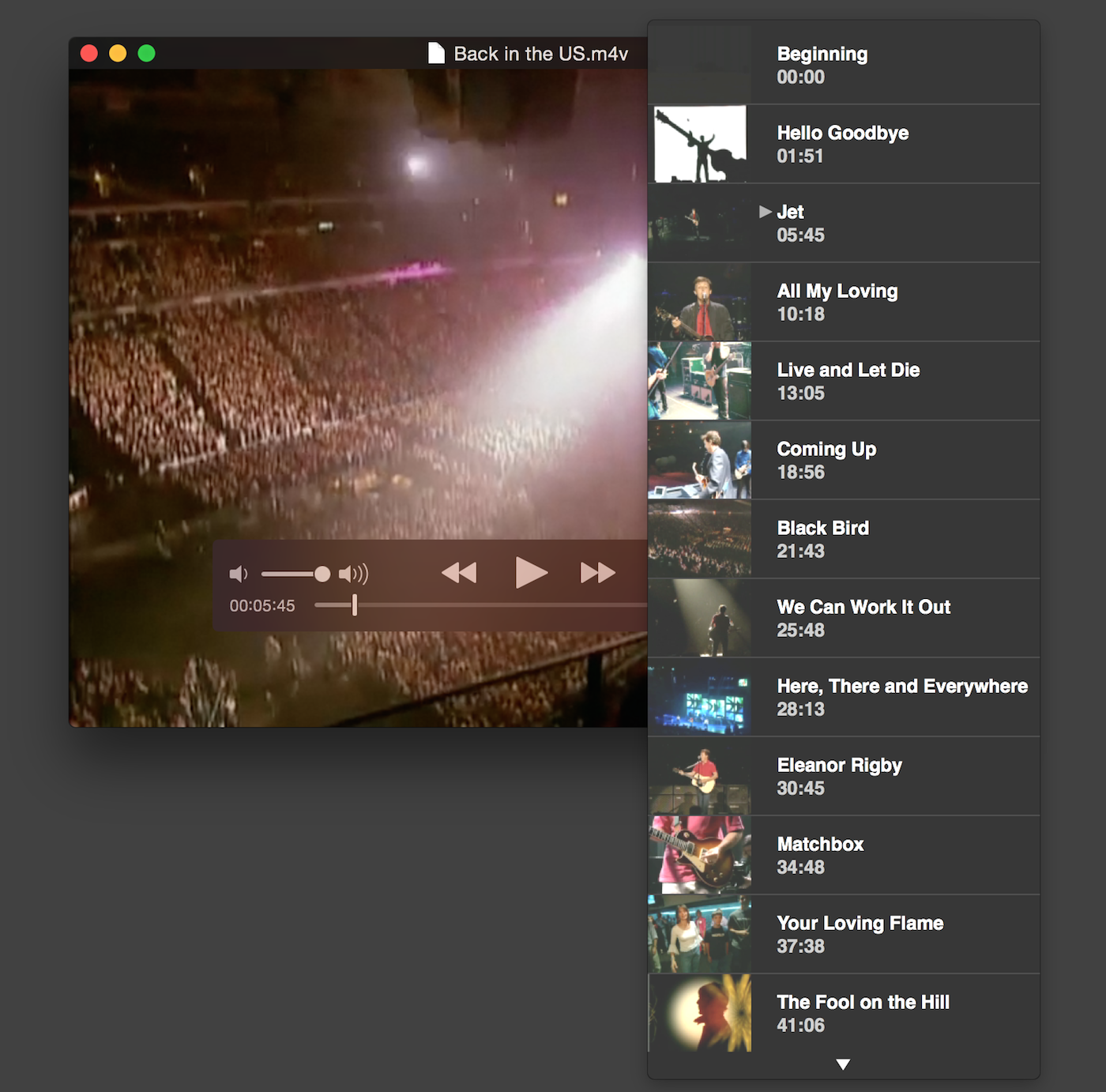Click the rewind button

click(459, 572)
